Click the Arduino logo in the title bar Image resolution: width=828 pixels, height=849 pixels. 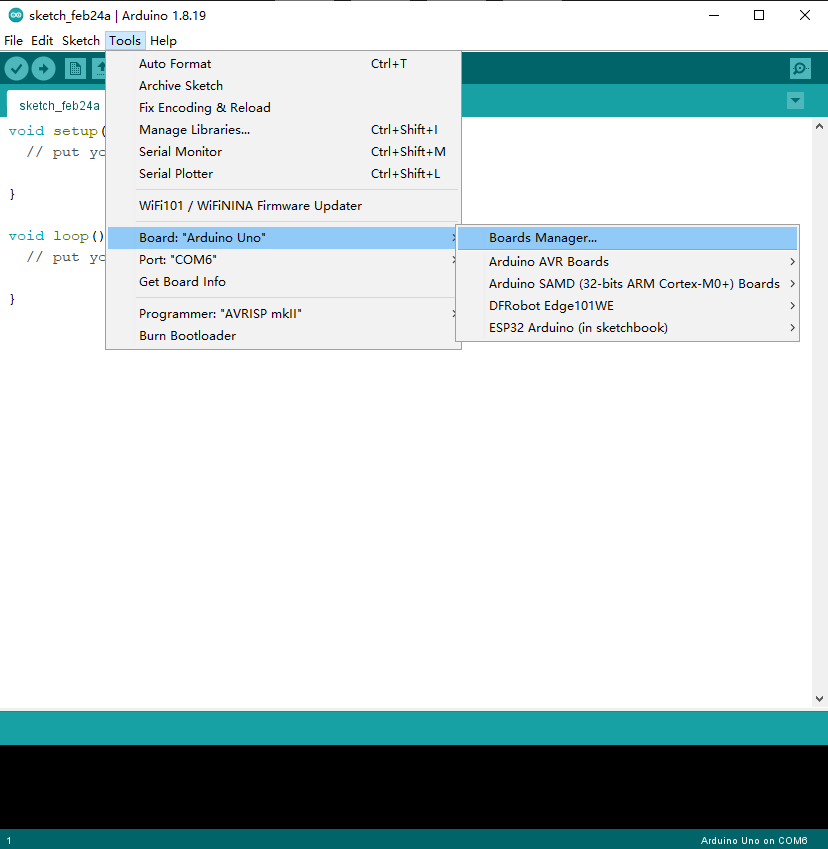point(16,15)
